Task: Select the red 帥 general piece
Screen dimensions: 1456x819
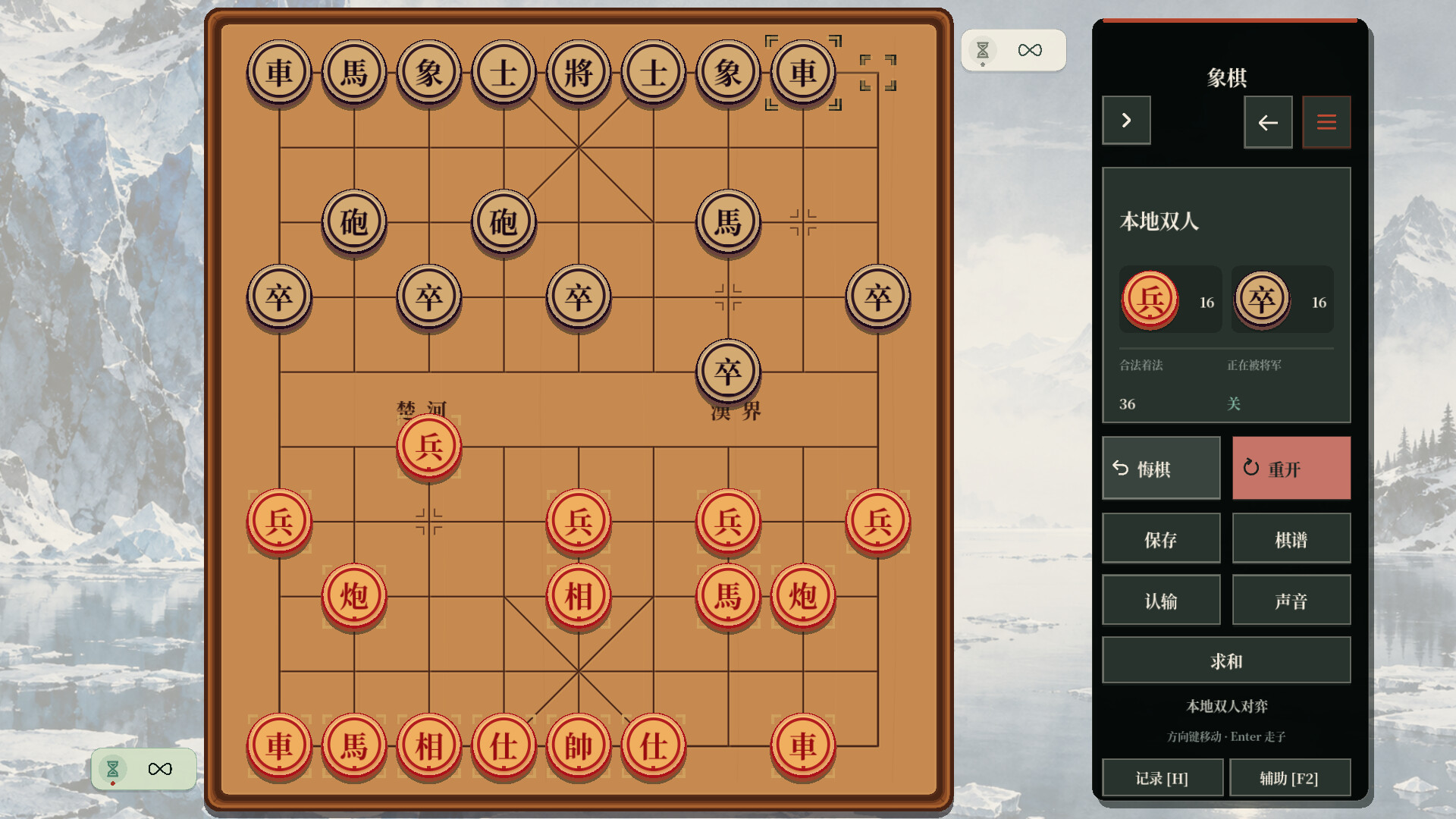Action: pyautogui.click(x=579, y=746)
